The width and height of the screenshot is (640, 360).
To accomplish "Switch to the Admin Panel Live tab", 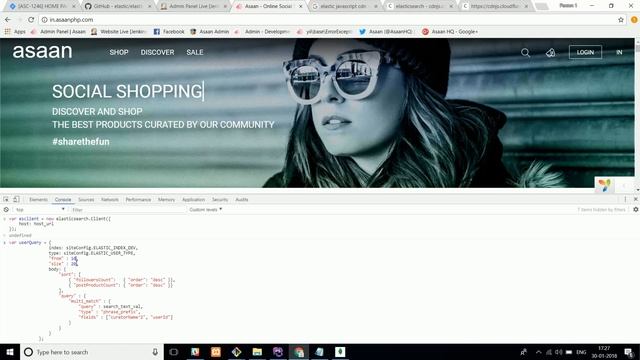I will coord(193,6).
